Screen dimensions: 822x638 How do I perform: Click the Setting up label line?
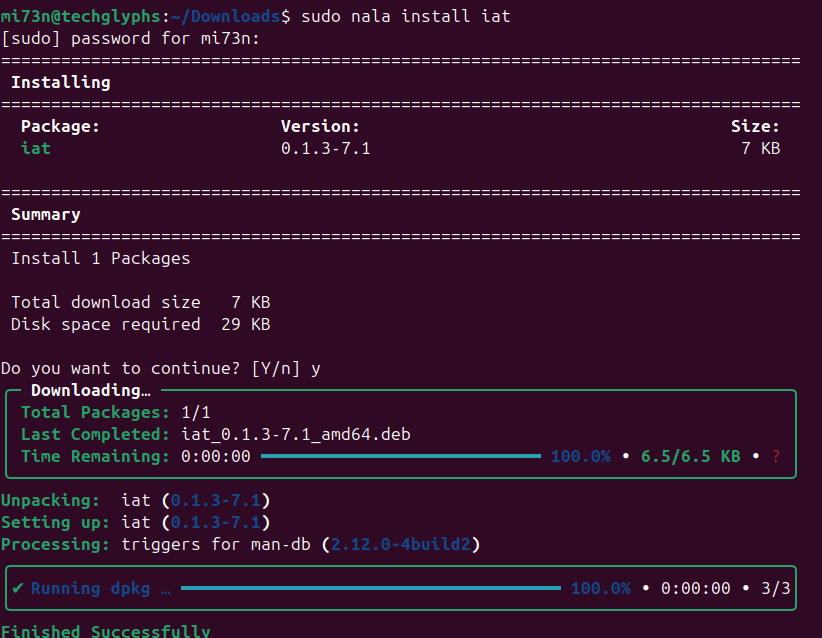tap(136, 523)
